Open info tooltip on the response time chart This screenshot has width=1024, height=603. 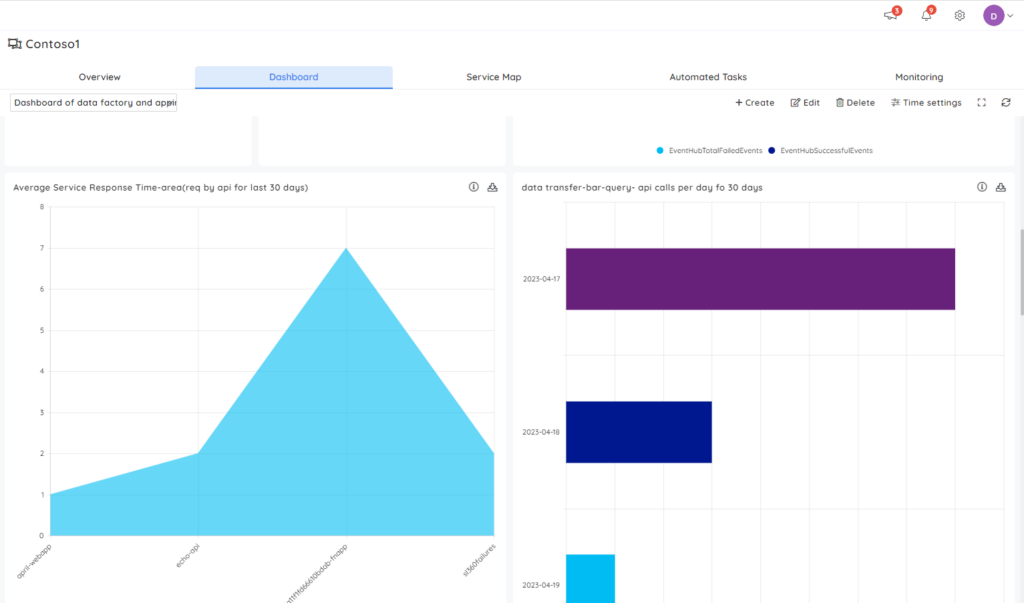pos(473,186)
